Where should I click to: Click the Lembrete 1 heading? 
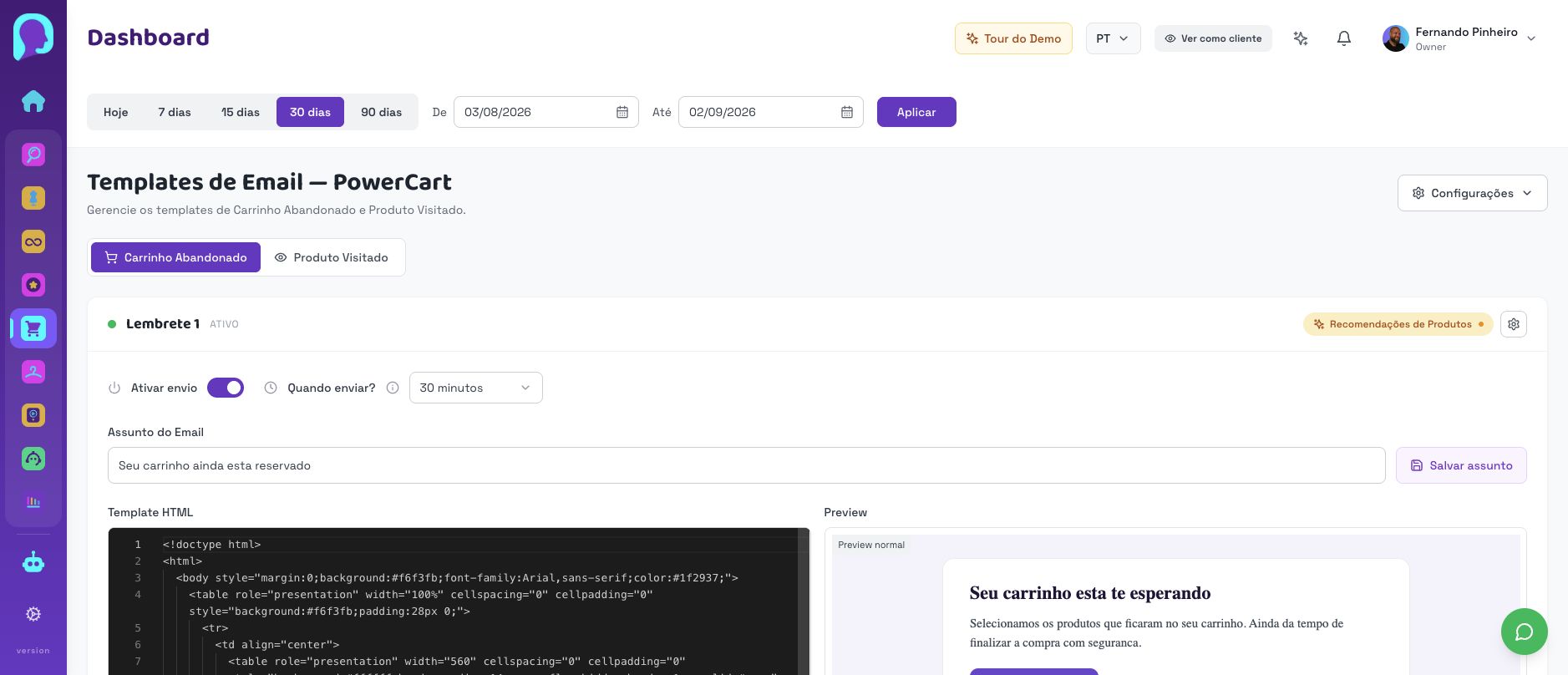pos(163,324)
